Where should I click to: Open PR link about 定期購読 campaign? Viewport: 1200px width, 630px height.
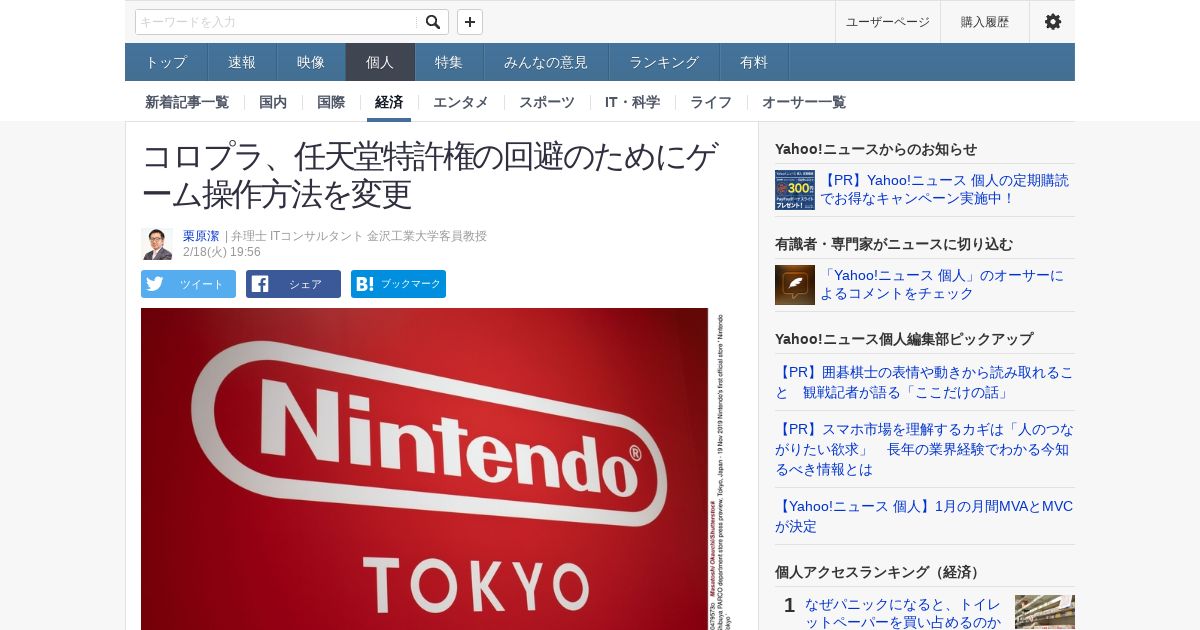(x=945, y=189)
